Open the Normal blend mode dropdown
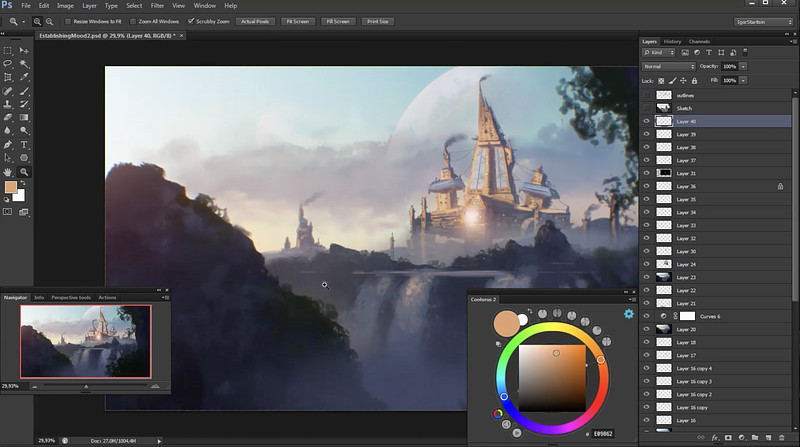Viewport: 800px width, 447px height. (x=668, y=66)
